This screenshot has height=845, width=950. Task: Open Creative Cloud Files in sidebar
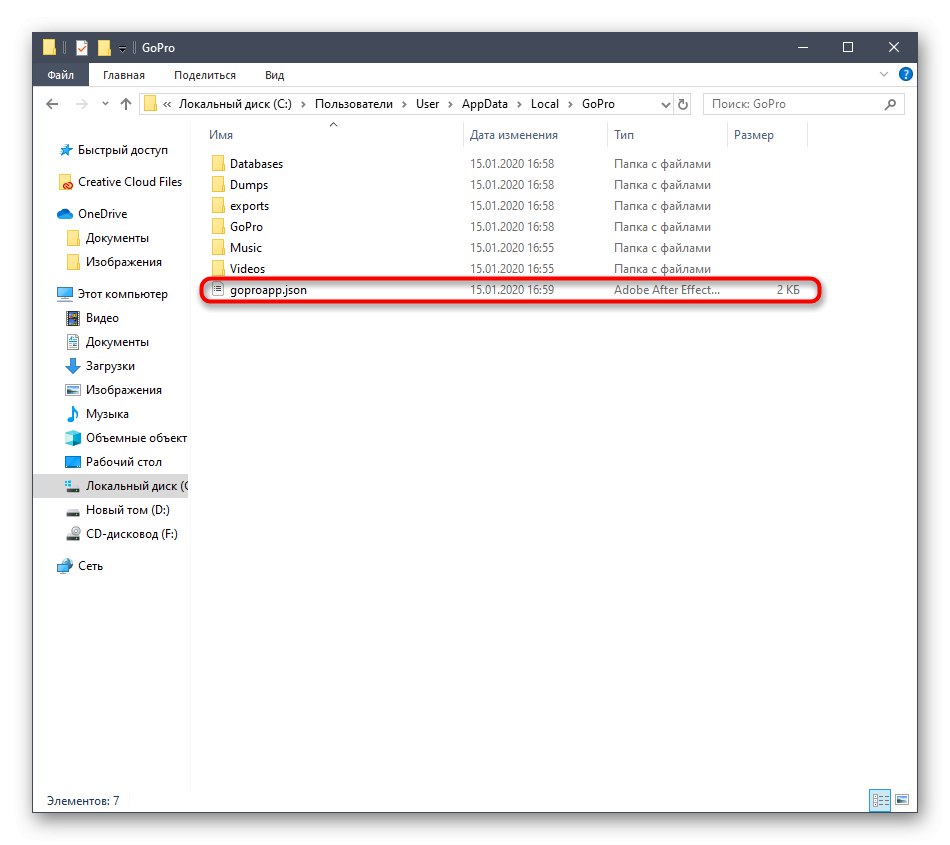[x=130, y=182]
